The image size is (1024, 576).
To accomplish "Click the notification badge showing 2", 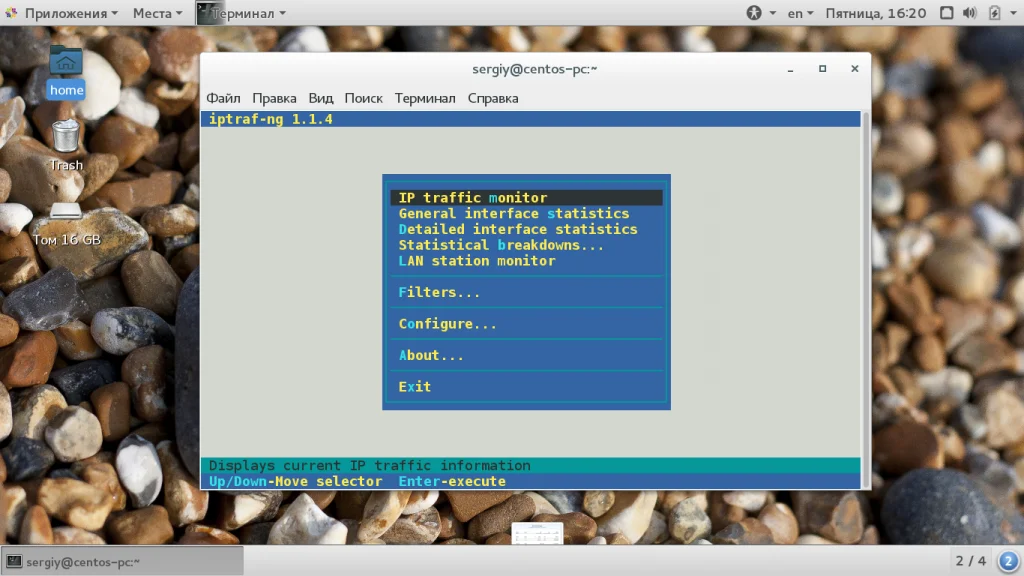I will [1008, 561].
